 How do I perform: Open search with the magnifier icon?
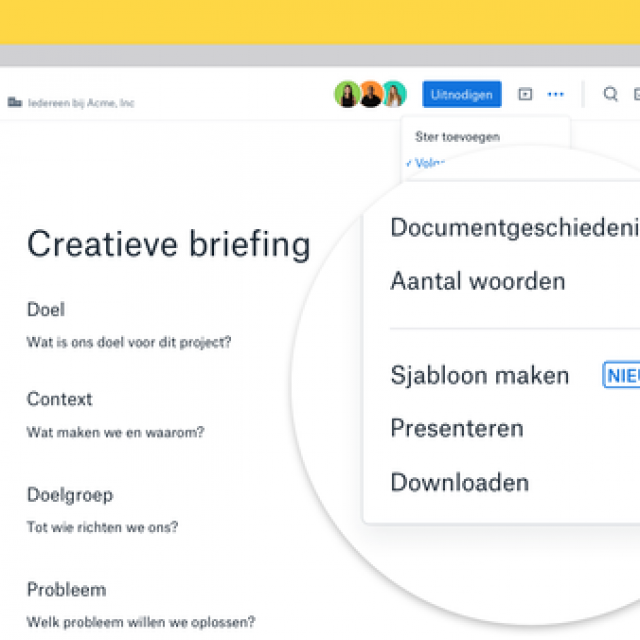[x=610, y=95]
